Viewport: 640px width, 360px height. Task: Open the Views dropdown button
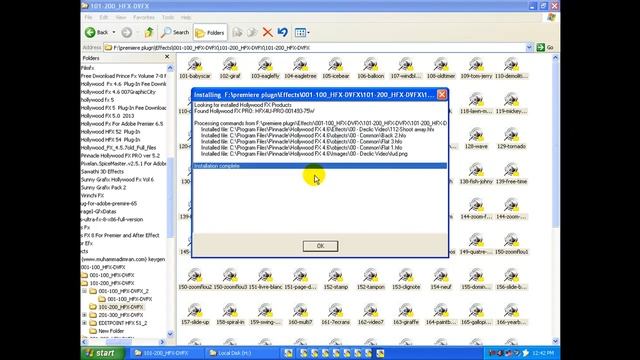[302, 32]
